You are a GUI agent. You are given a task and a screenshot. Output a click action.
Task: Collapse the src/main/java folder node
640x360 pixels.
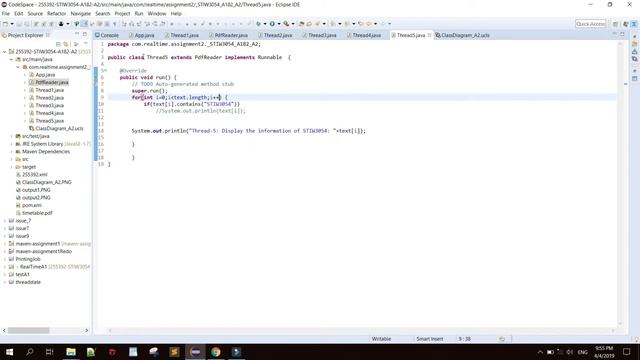(11, 60)
